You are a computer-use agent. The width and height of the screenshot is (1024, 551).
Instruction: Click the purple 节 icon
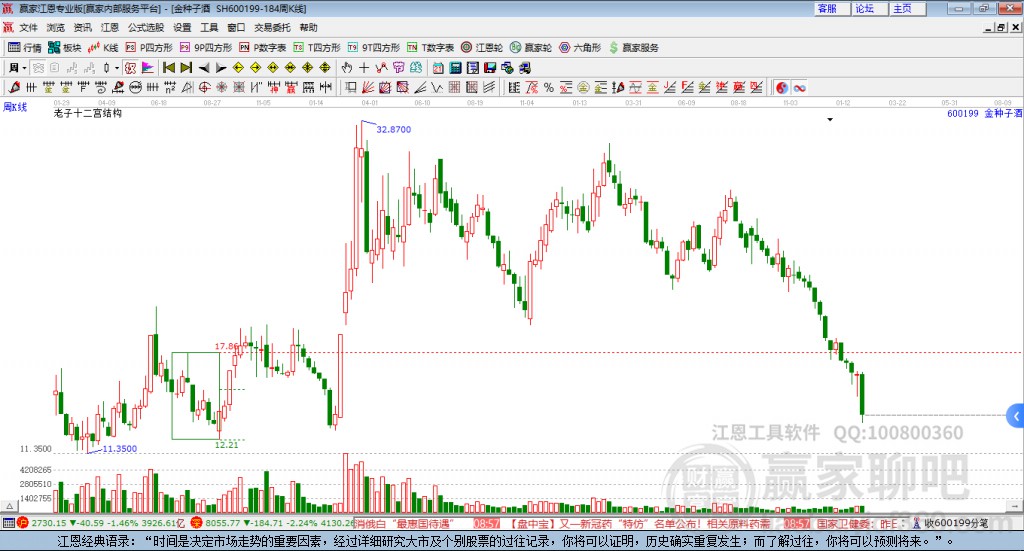click(398, 68)
